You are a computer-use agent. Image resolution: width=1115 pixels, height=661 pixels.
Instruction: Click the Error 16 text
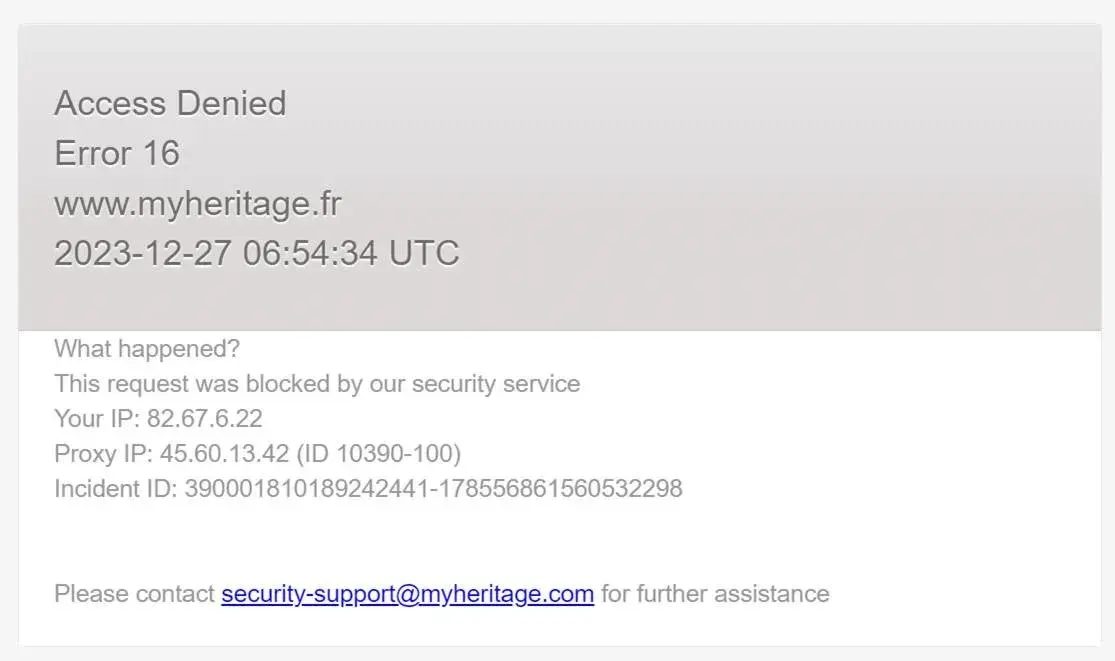pos(116,153)
